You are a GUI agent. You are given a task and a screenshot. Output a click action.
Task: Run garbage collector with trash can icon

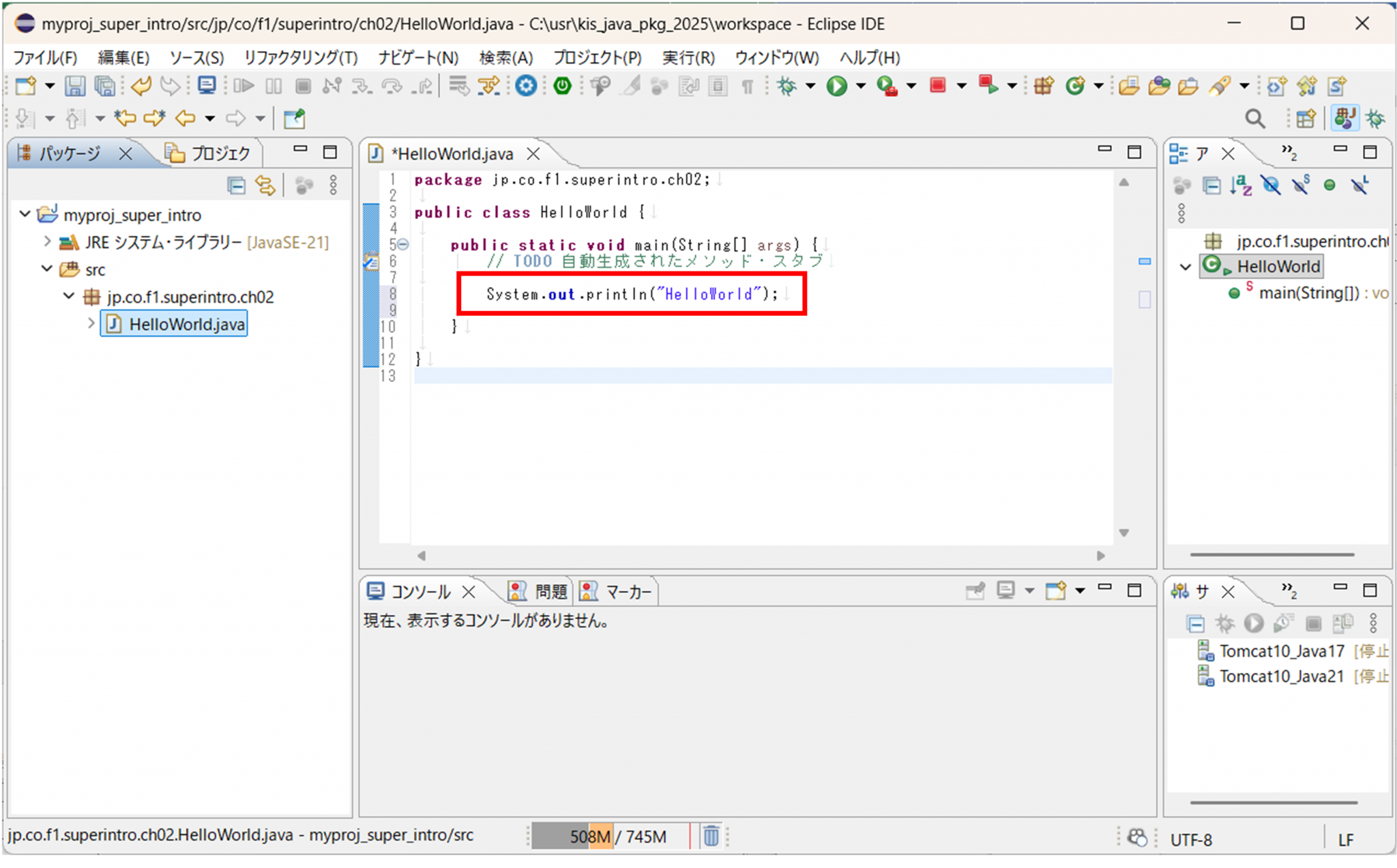(x=711, y=836)
